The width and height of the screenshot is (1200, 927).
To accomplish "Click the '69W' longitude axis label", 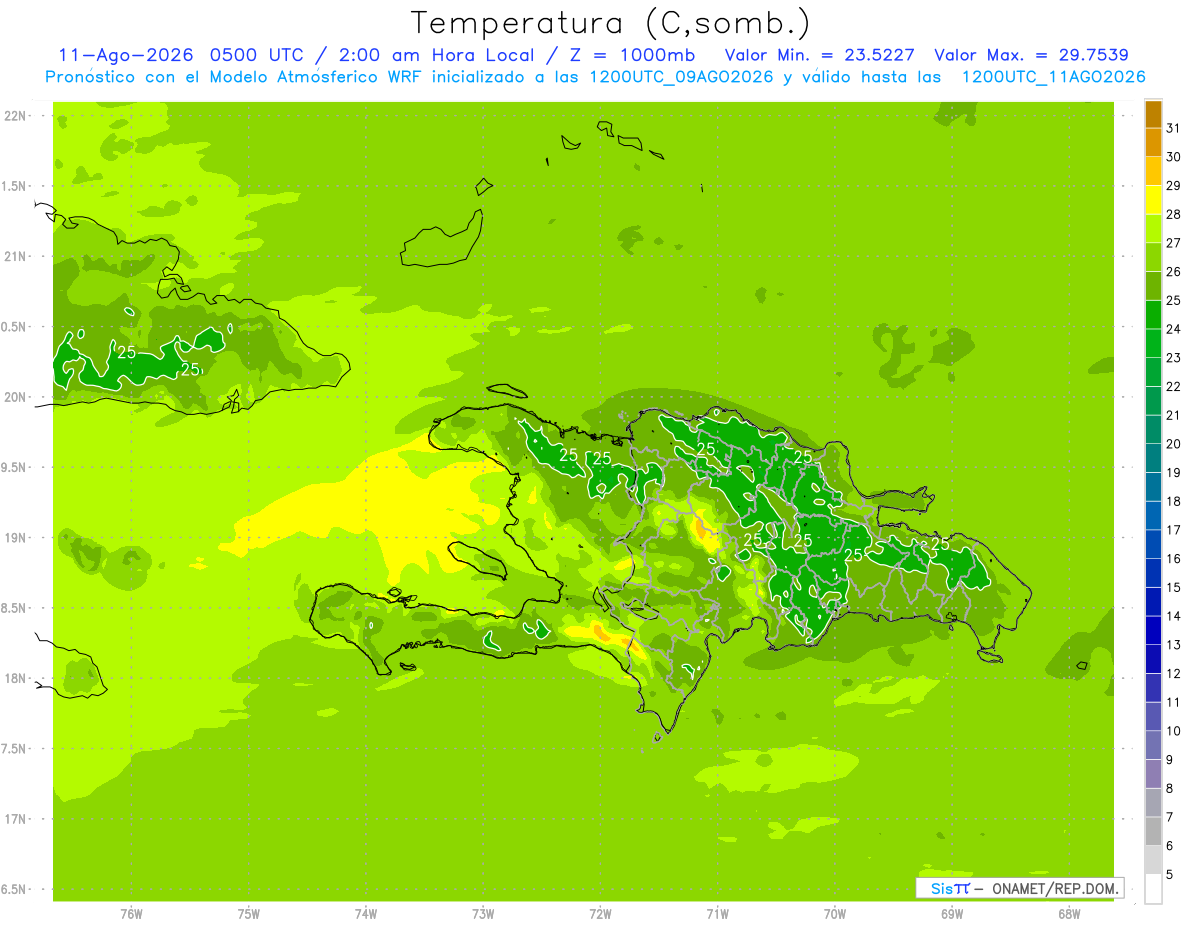I will (952, 914).
